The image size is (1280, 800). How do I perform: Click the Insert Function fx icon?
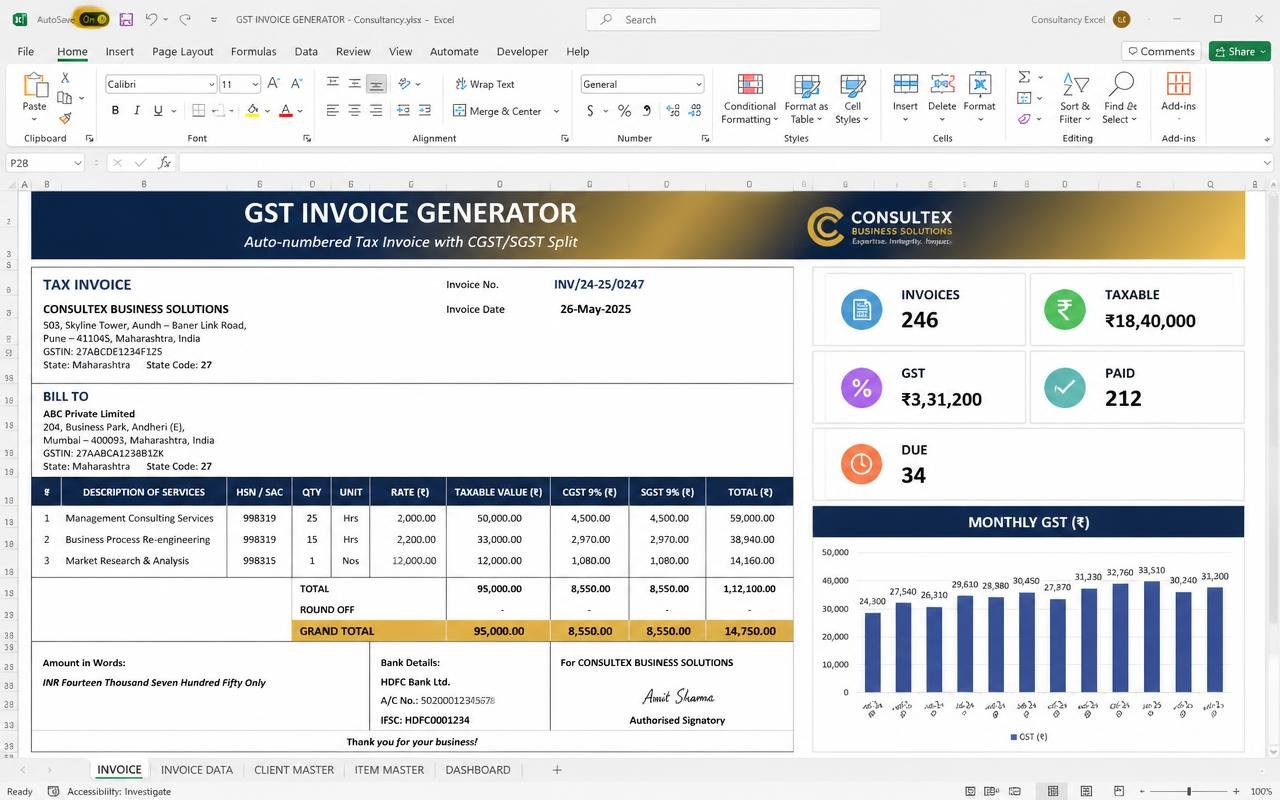click(165, 163)
